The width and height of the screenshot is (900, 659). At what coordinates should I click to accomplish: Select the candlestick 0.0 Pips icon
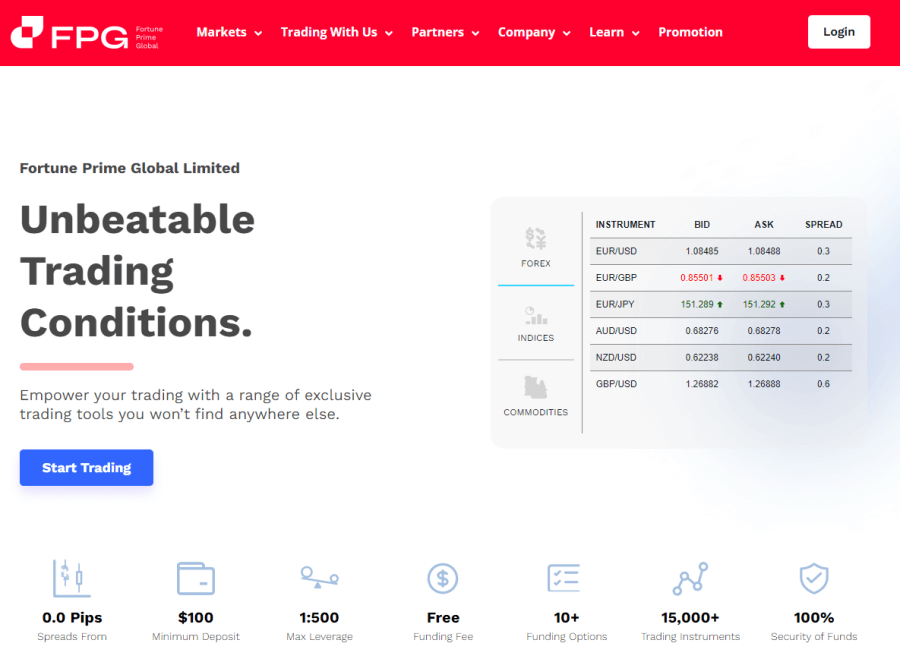pos(72,579)
